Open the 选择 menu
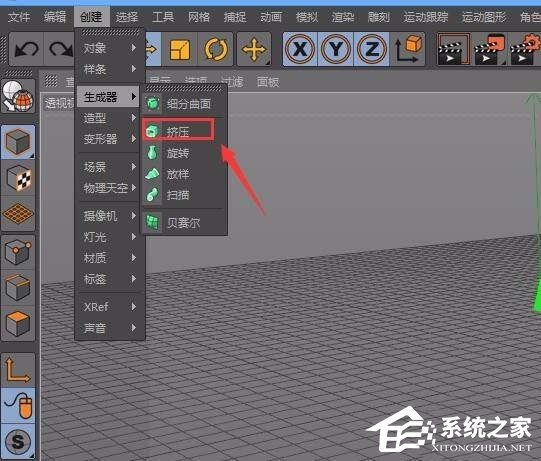Screen dimensions: 541x461 (127, 17)
